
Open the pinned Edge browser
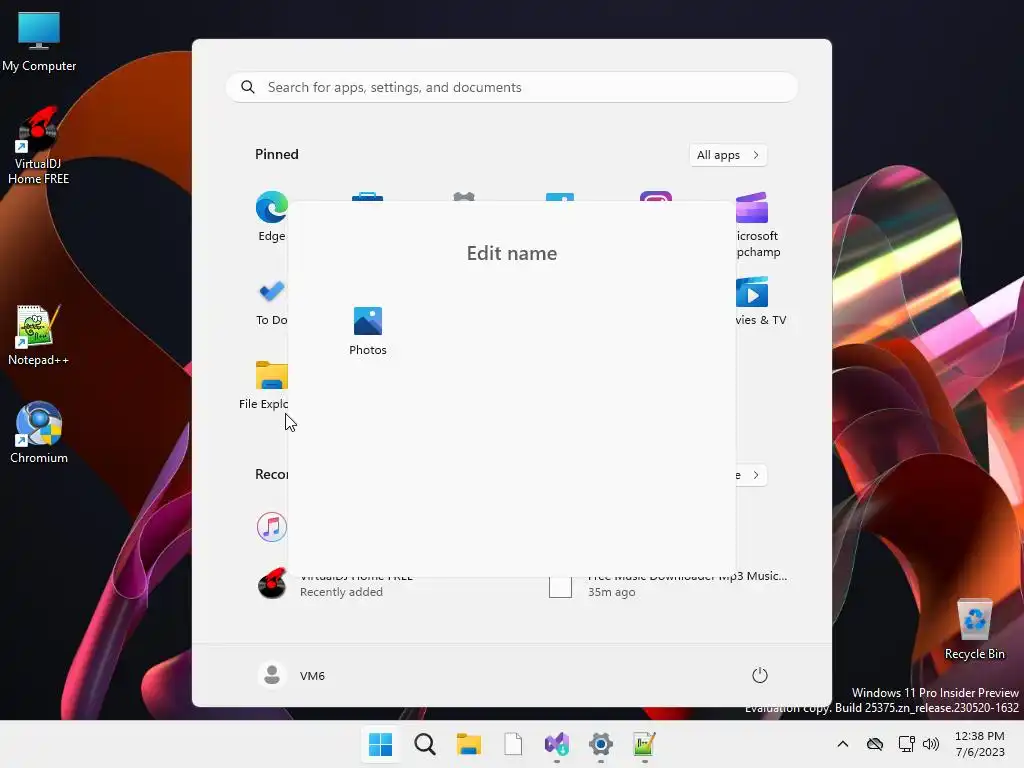click(x=272, y=217)
